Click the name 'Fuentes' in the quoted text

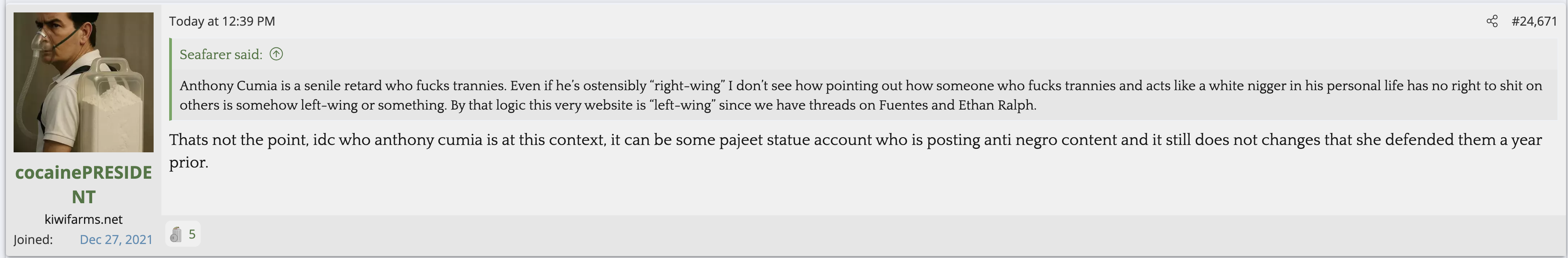point(903,105)
